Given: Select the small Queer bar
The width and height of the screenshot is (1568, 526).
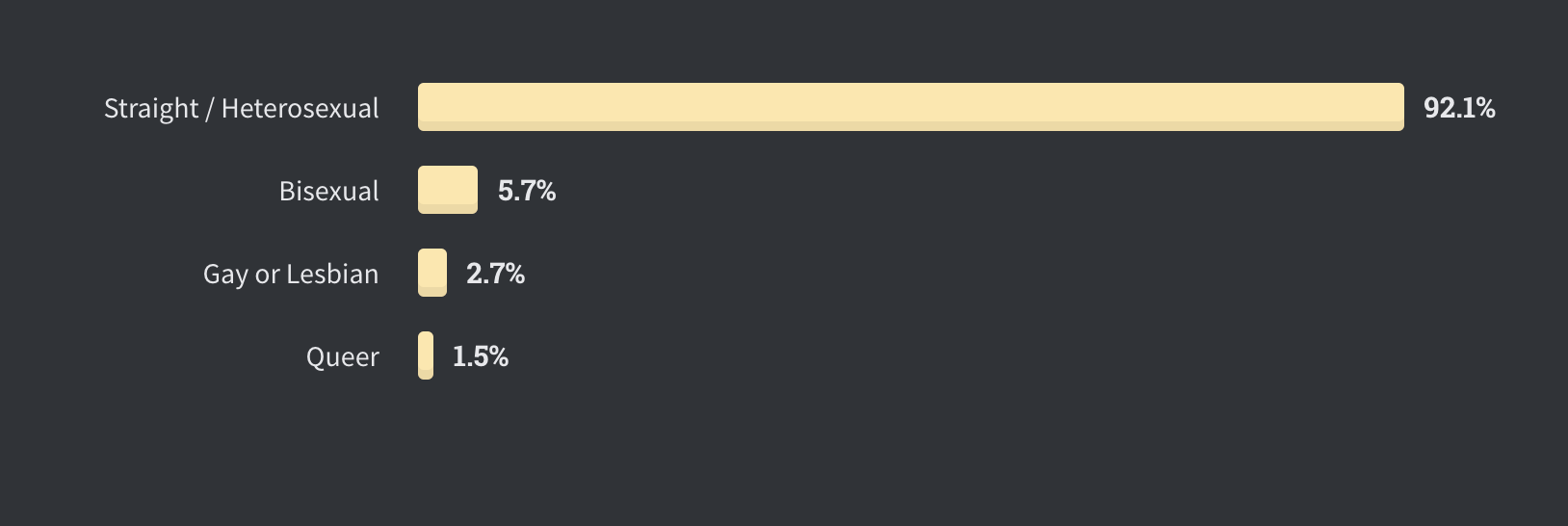Looking at the screenshot, I should (x=426, y=355).
